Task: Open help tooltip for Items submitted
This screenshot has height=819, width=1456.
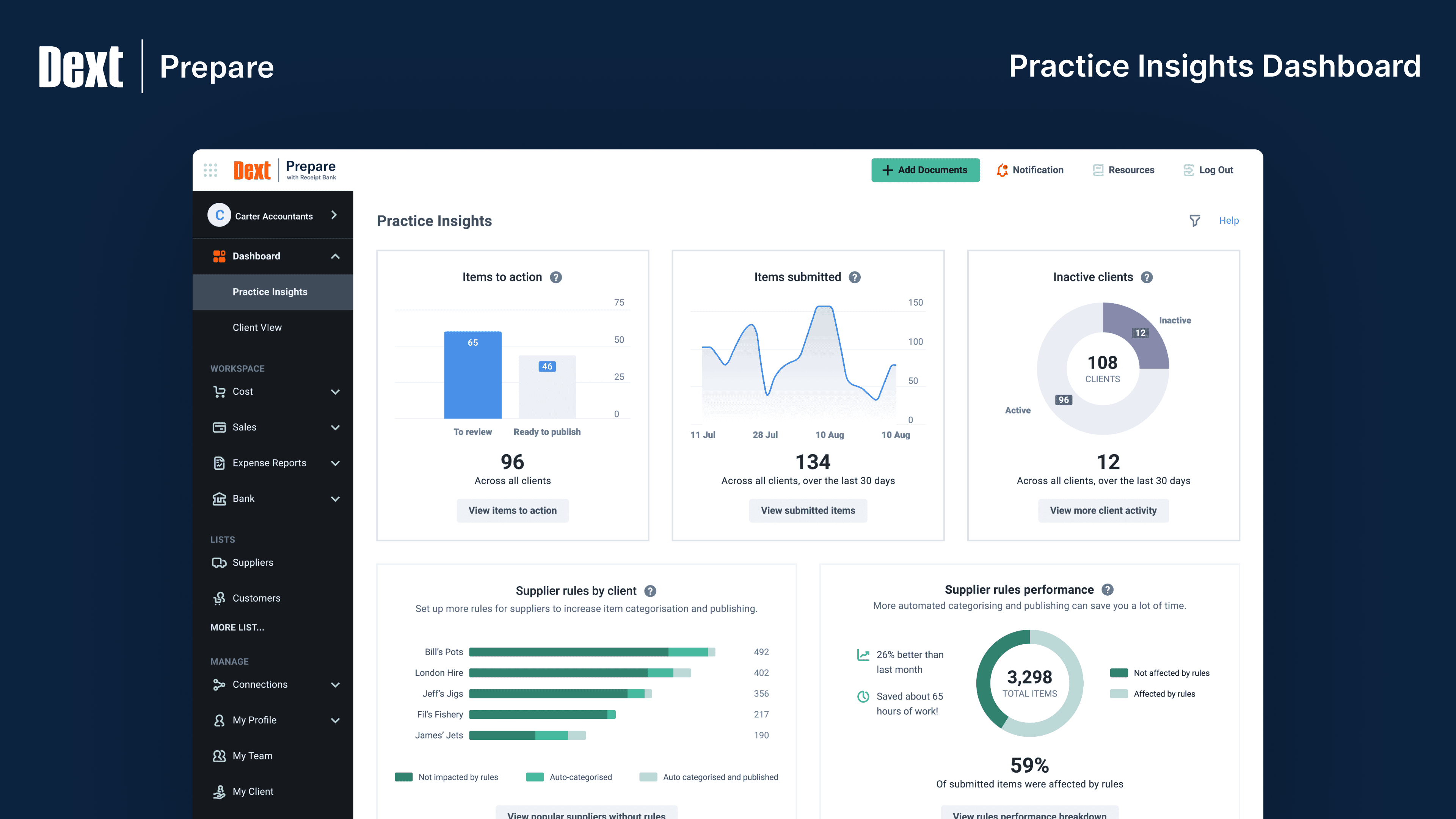Action: pos(855,278)
